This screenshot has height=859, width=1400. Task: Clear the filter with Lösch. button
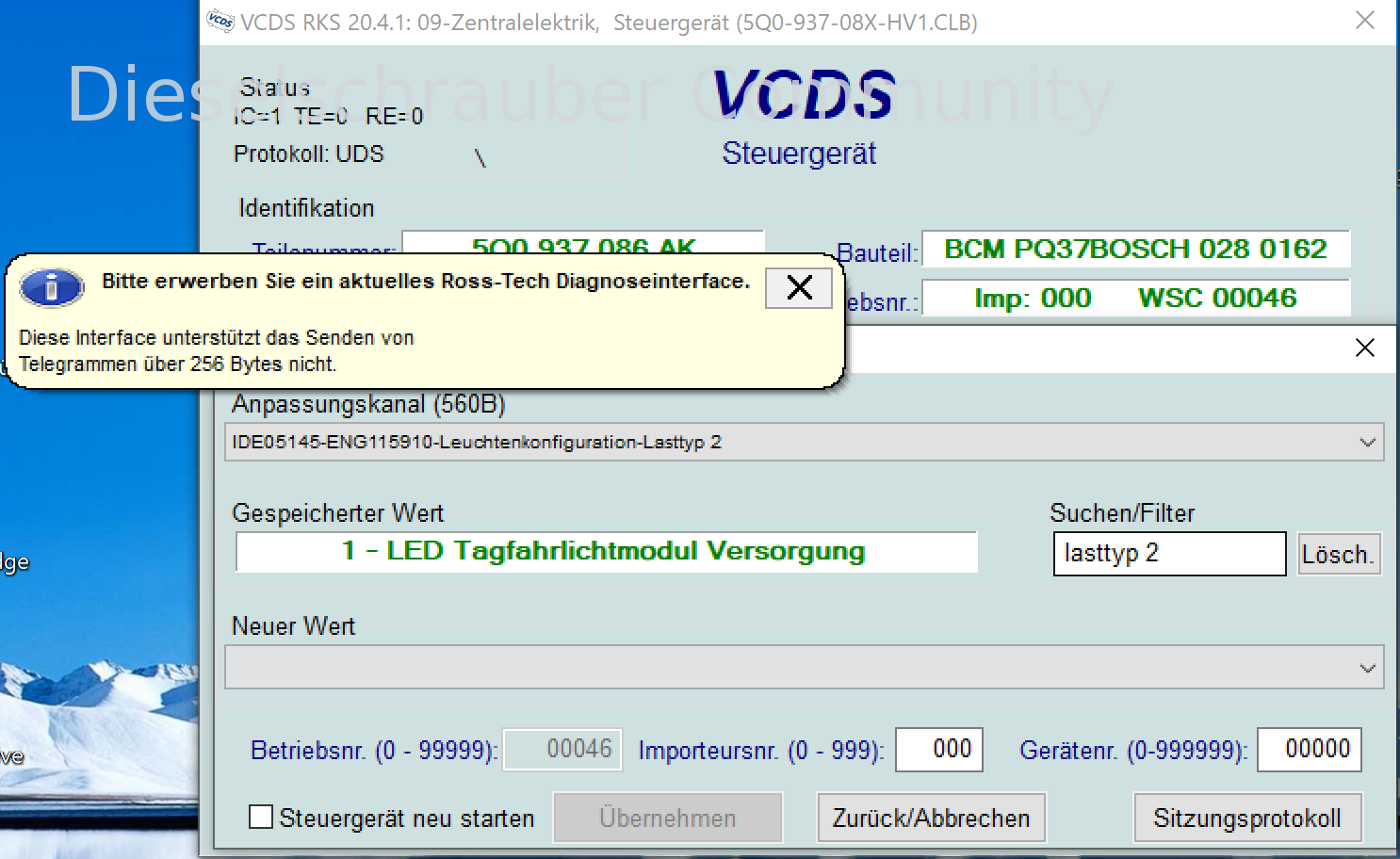click(1339, 554)
